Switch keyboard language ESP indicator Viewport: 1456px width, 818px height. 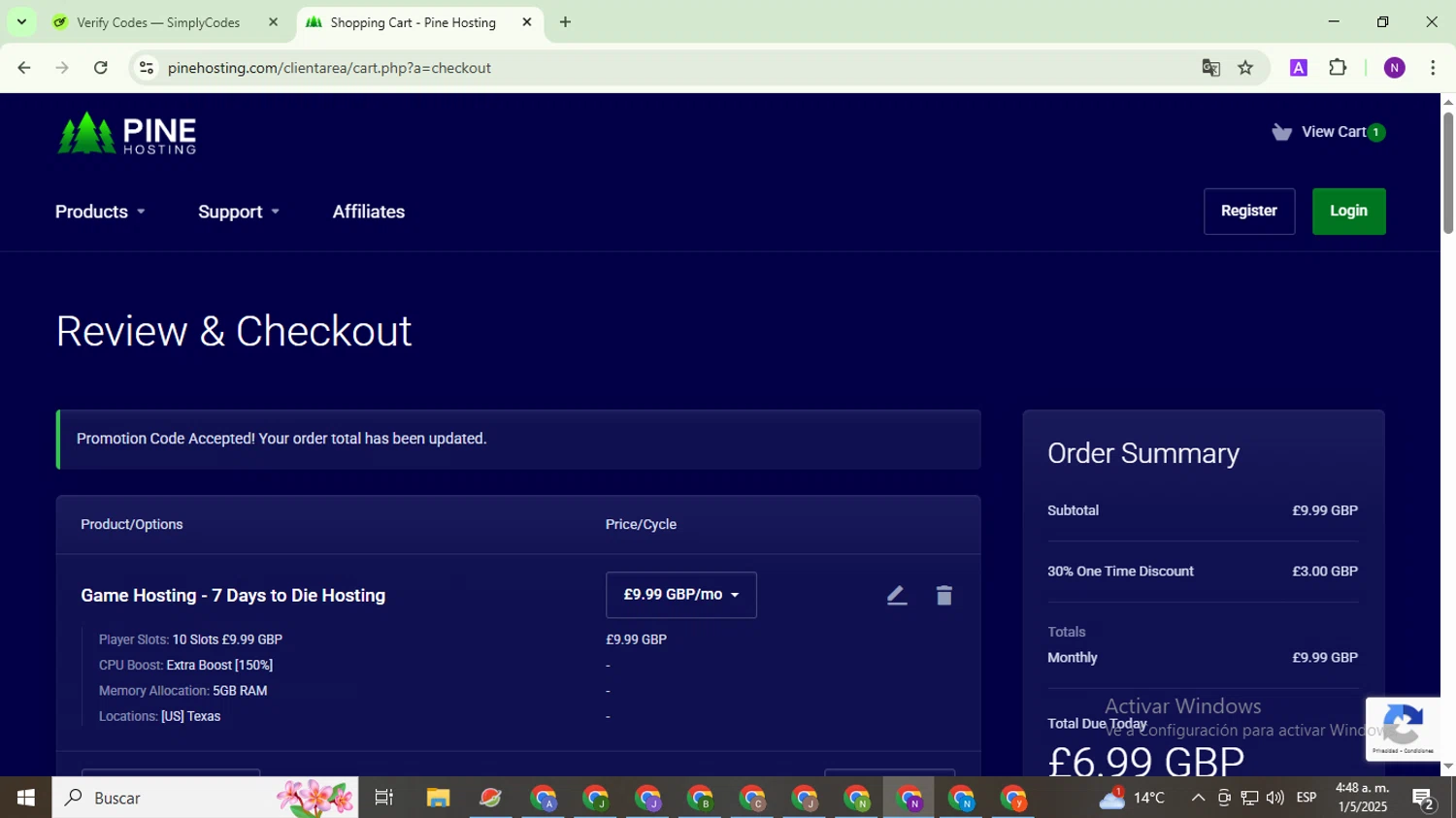pyautogui.click(x=1307, y=798)
